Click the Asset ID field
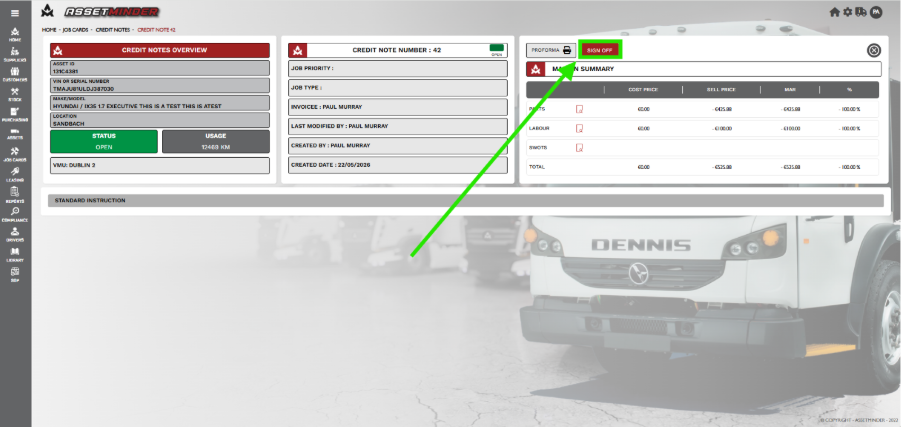The height and width of the screenshot is (427, 901). coord(160,68)
